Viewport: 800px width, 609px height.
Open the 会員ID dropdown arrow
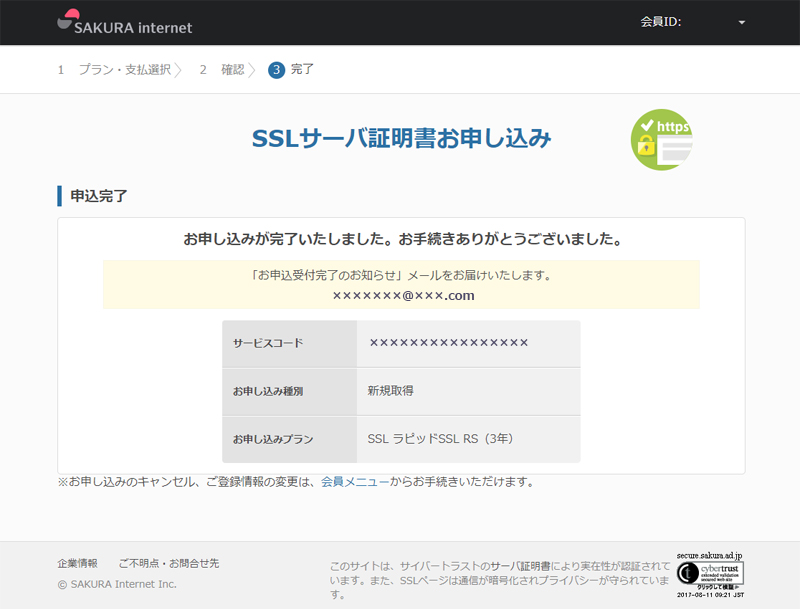pyautogui.click(x=741, y=22)
